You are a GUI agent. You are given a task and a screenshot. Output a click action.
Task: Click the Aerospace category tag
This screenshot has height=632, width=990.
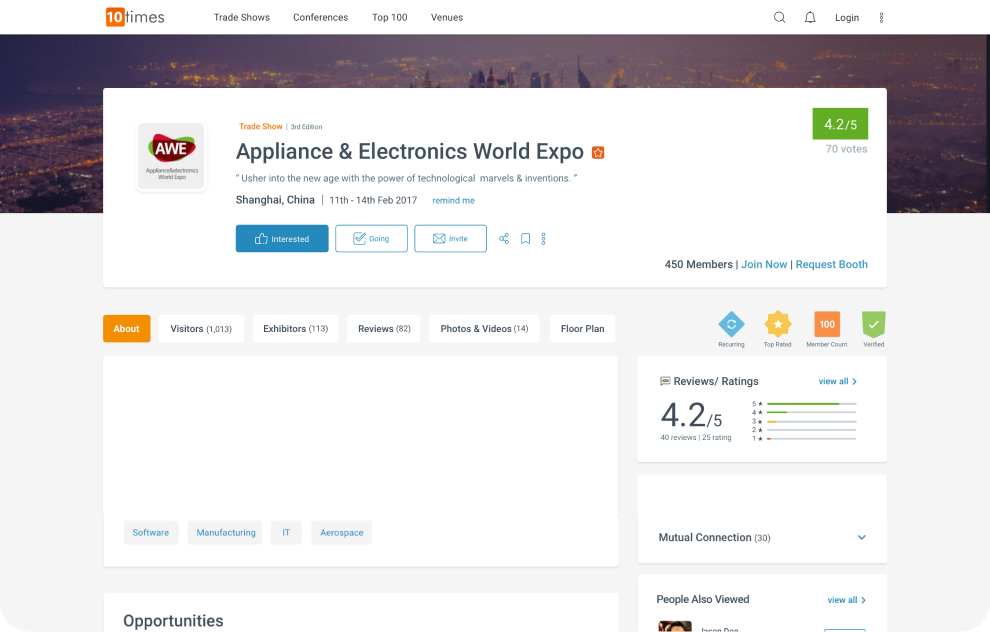pyautogui.click(x=342, y=533)
